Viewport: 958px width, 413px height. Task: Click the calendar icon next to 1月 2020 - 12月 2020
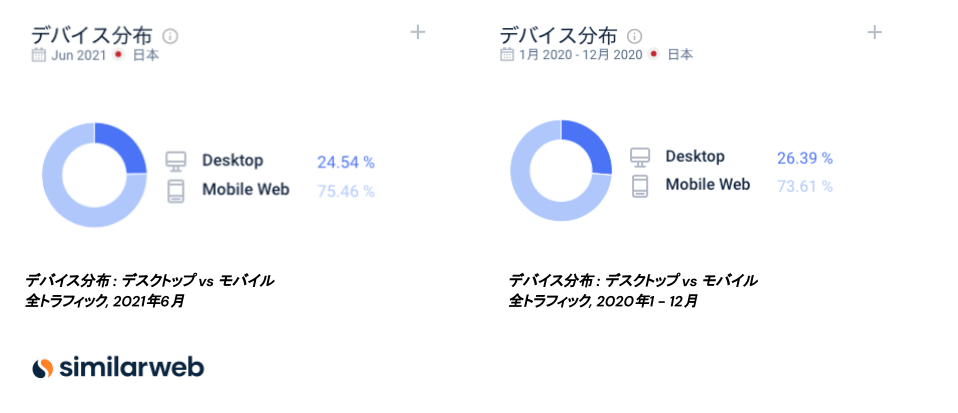[507, 55]
